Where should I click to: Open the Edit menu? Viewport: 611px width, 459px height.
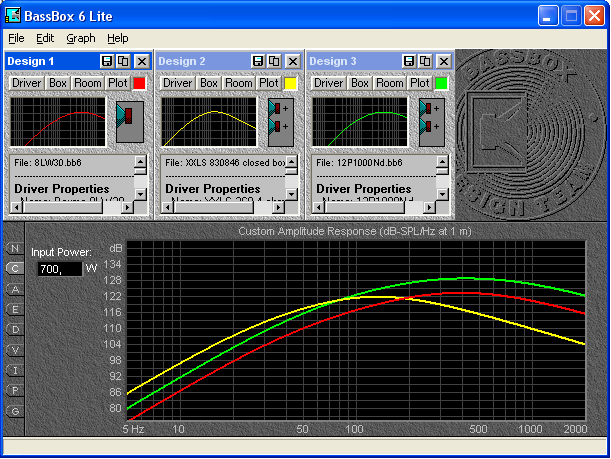[45, 38]
